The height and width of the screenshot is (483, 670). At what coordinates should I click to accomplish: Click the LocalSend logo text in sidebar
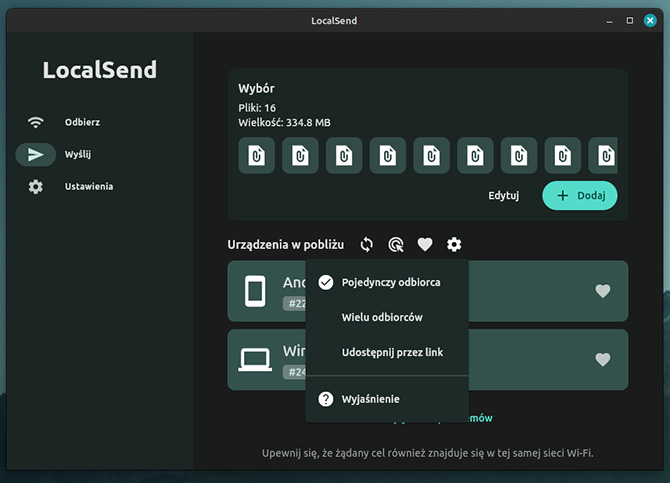pos(100,70)
